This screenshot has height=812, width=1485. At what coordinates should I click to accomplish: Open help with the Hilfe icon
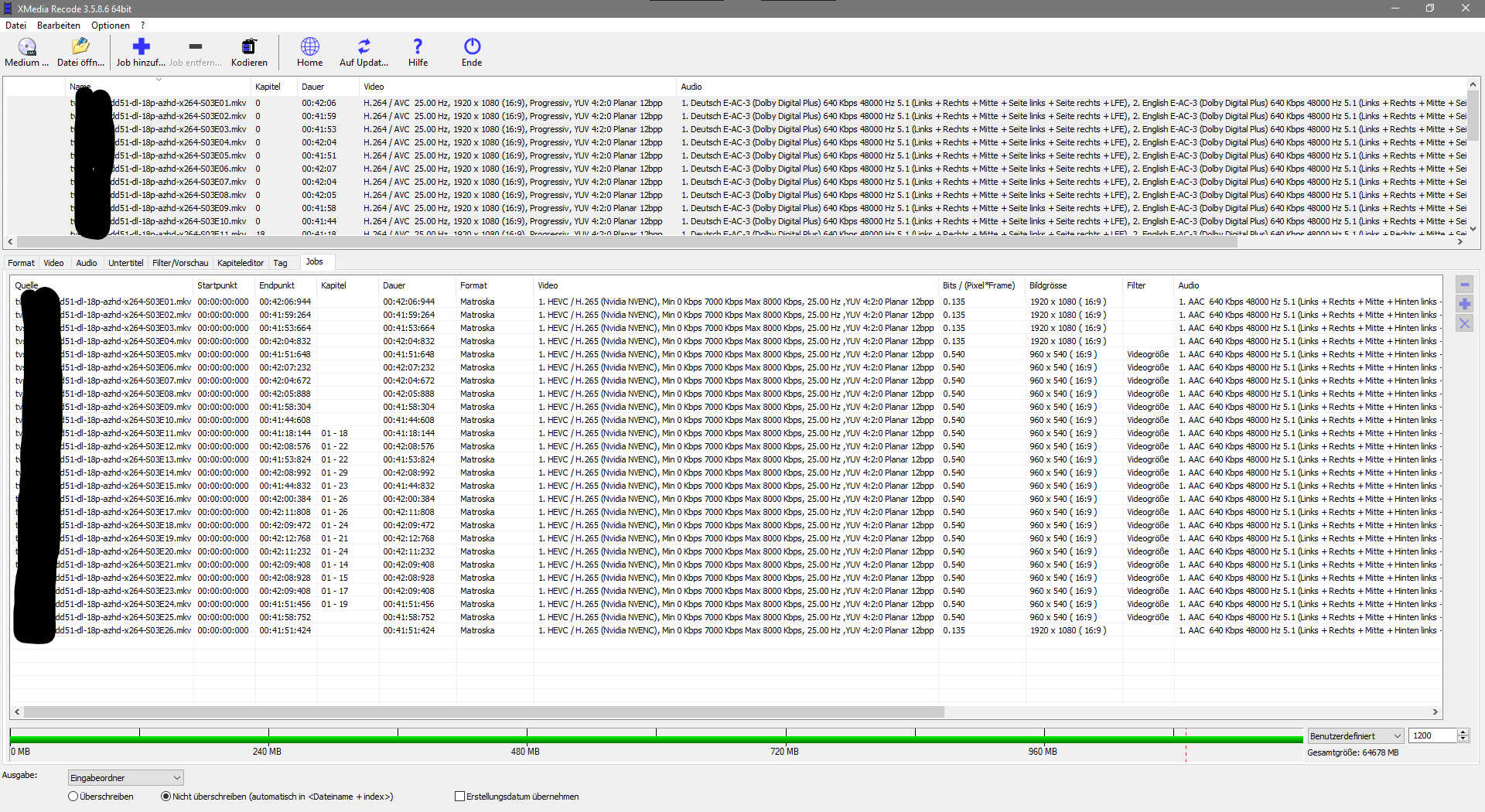418,51
